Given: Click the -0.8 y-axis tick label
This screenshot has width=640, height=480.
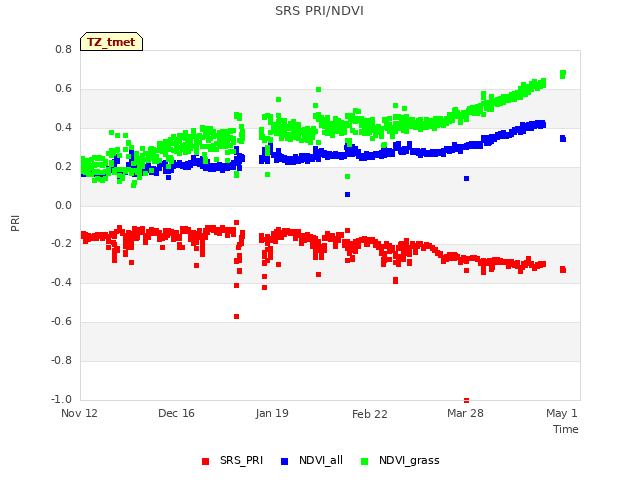Looking at the screenshot, I should pos(61,360).
